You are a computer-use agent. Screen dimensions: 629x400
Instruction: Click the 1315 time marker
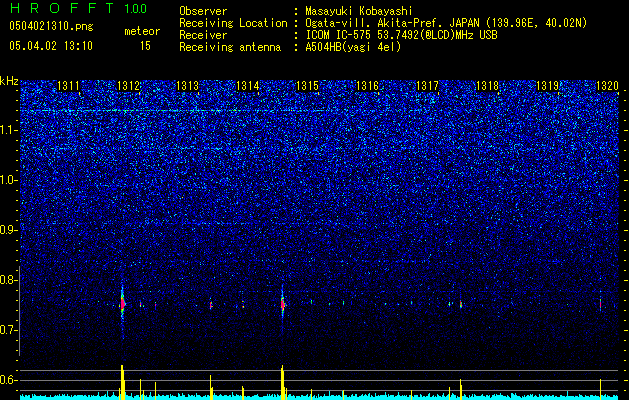pos(307,86)
